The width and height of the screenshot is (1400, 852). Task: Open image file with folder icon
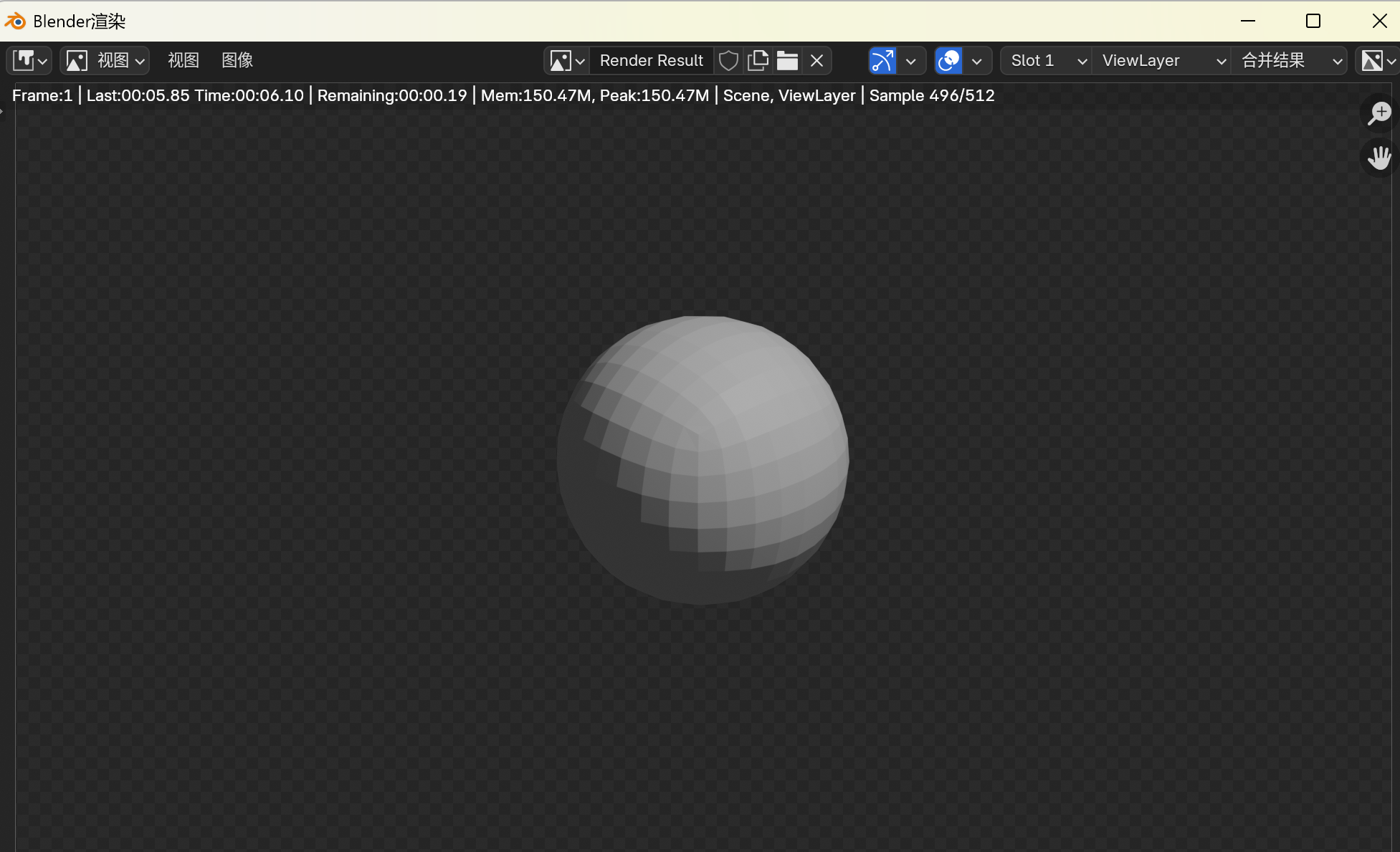(x=787, y=61)
